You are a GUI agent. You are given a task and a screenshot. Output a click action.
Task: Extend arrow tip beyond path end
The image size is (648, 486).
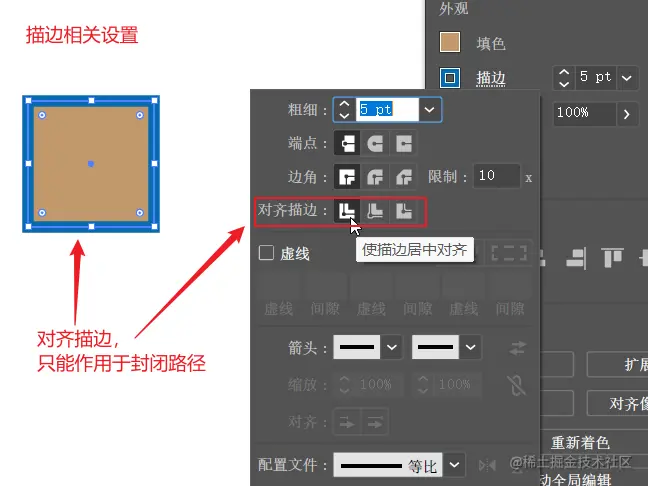coord(347,422)
